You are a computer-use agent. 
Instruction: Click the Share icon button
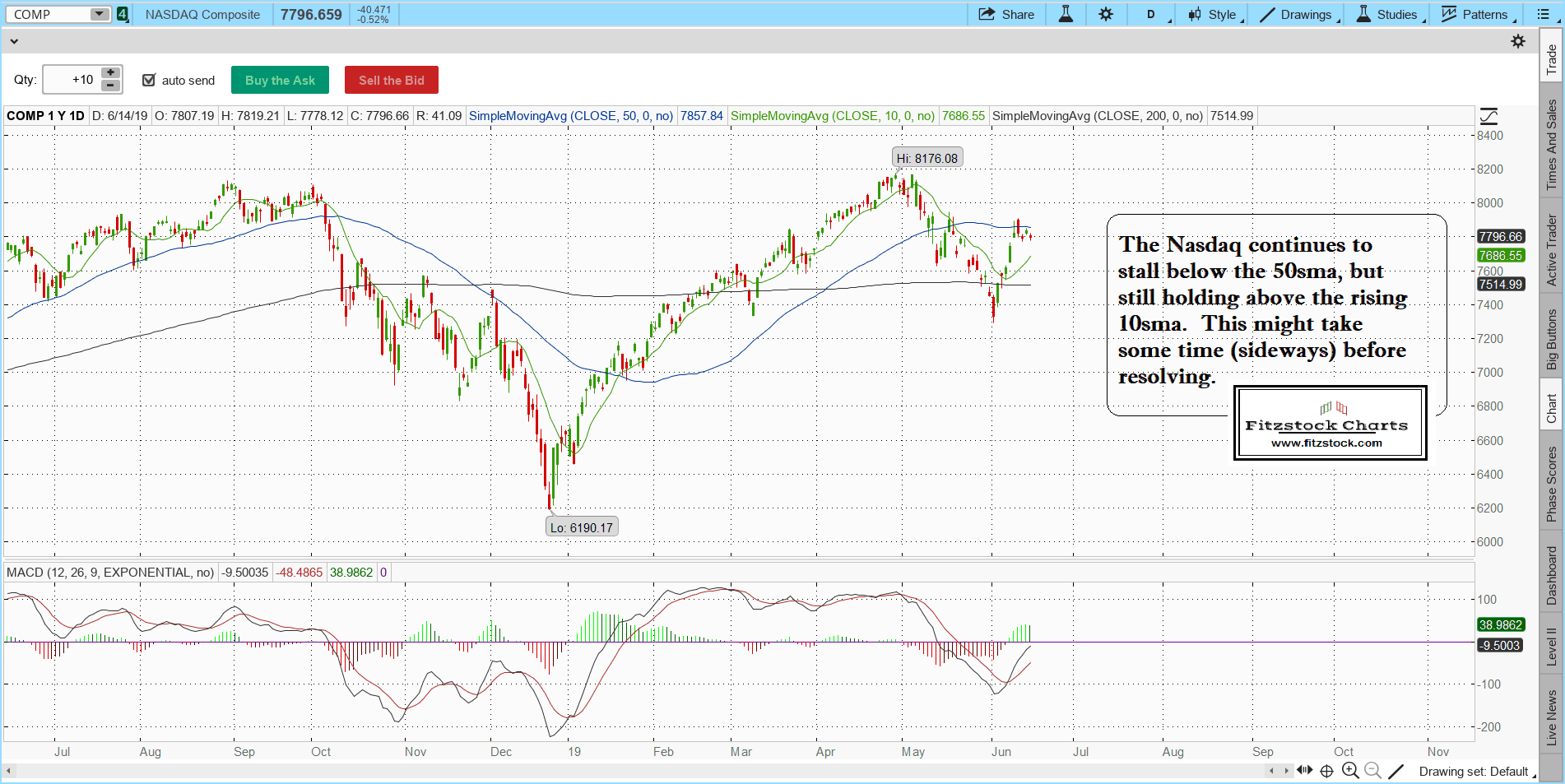tap(1005, 14)
